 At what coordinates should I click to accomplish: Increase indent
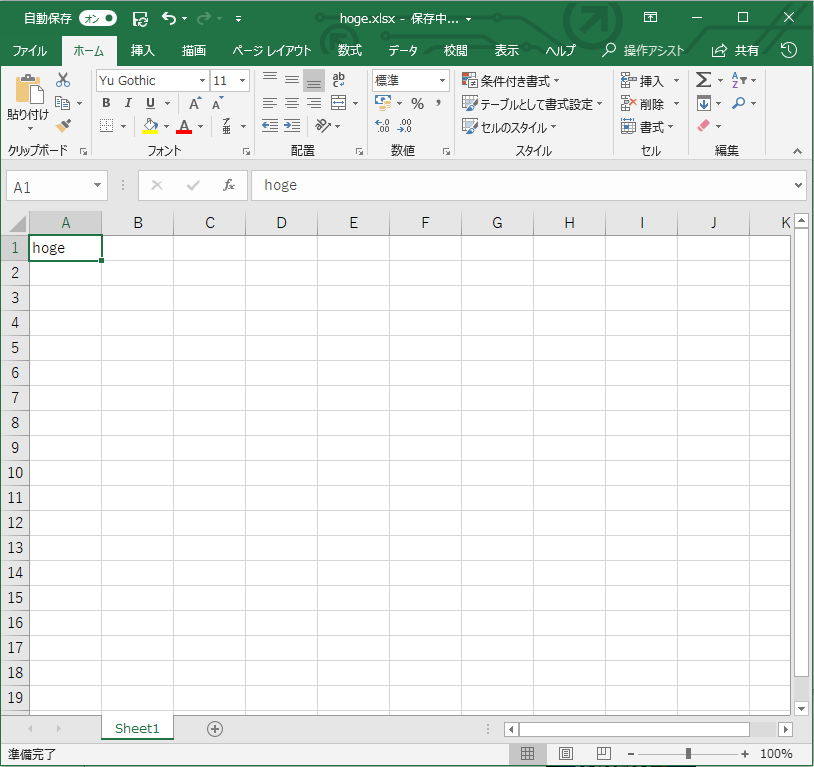[x=292, y=126]
